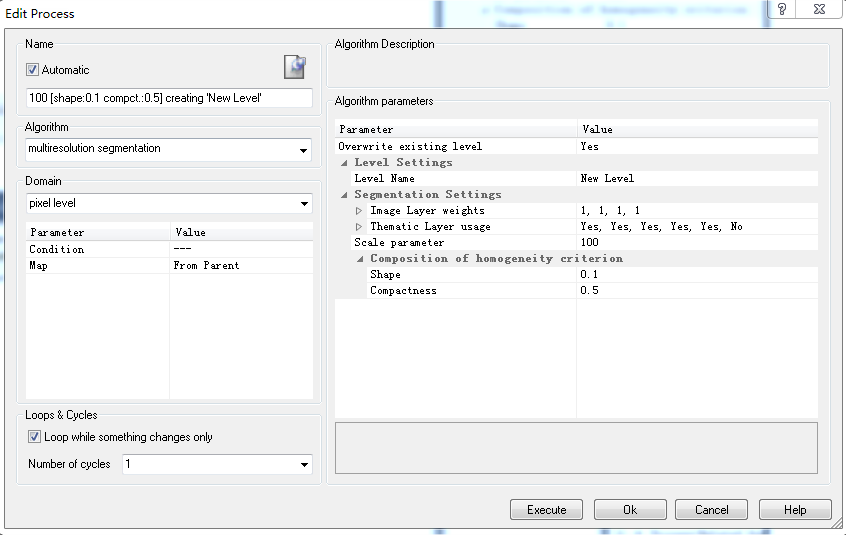
Task: Uncheck the Automatic name checkbox
Action: (32, 70)
